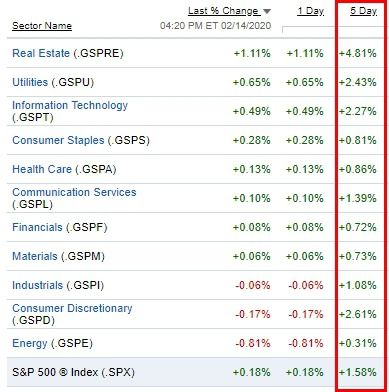Open the Materials sector link
This screenshot has width=389, height=392.
tap(35, 256)
